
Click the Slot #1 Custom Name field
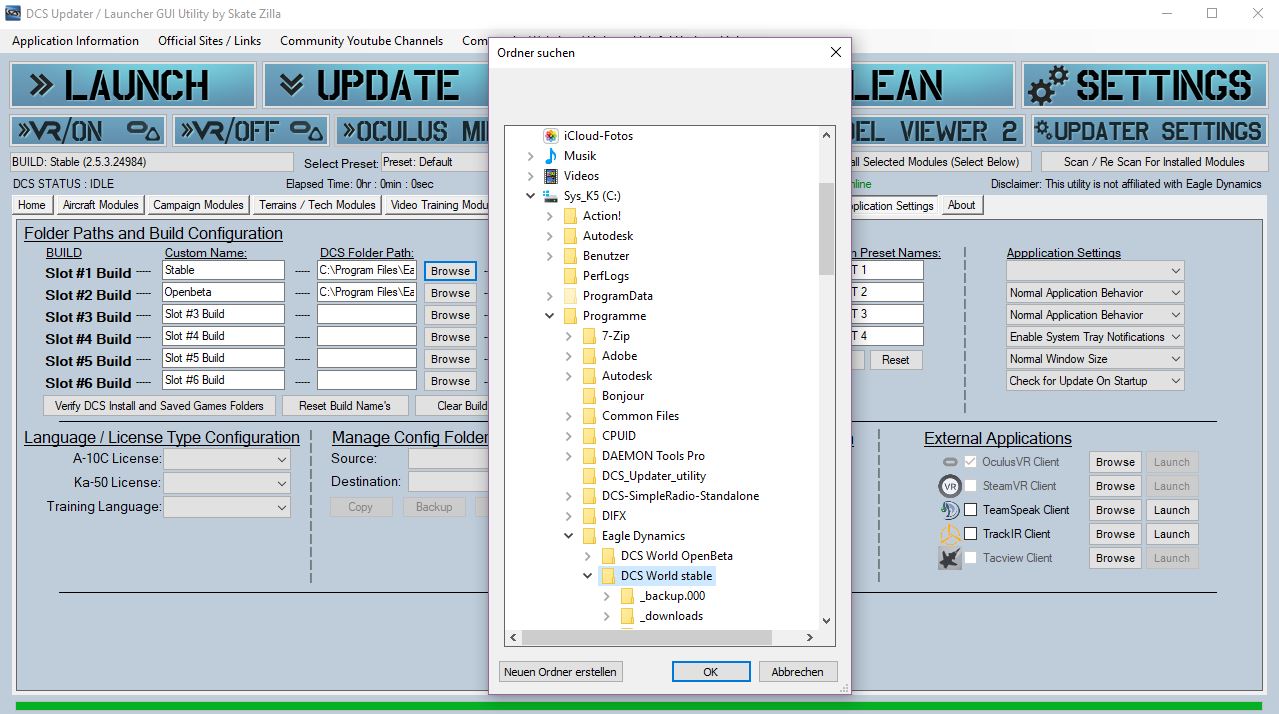pyautogui.click(x=224, y=270)
